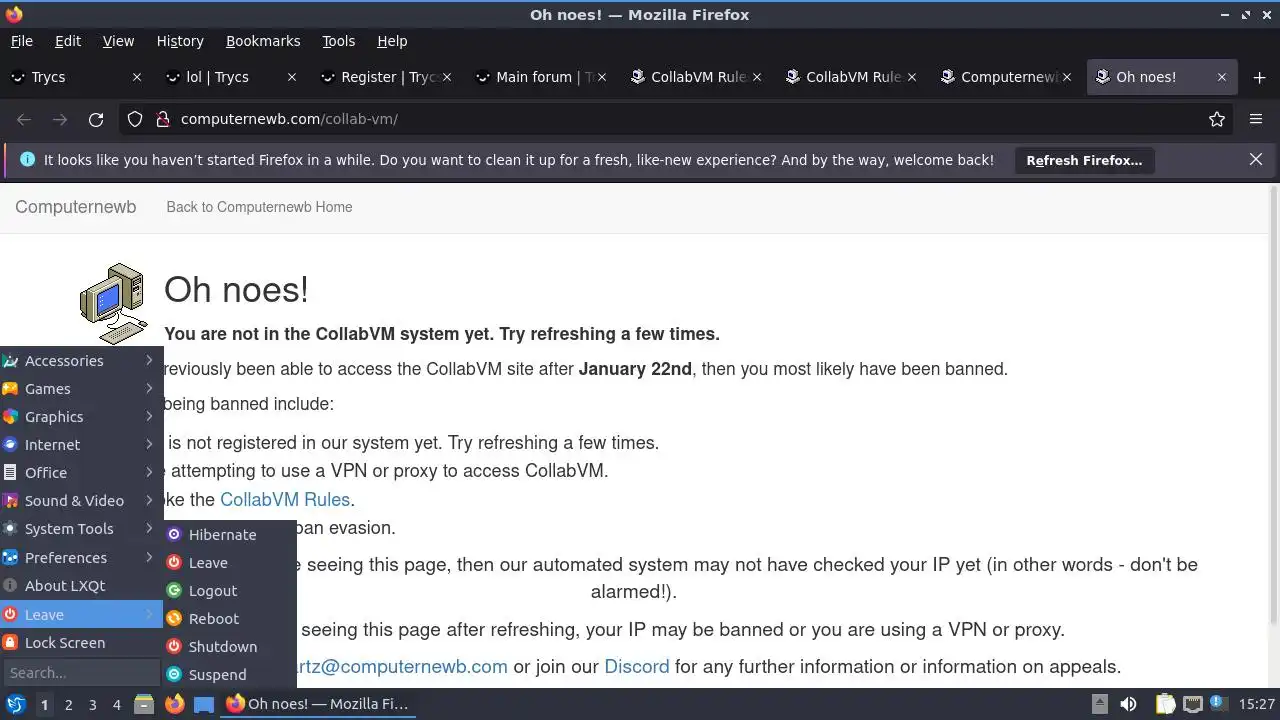This screenshot has width=1280, height=720.
Task: Click the Refresh Firefox… button
Action: (x=1084, y=160)
